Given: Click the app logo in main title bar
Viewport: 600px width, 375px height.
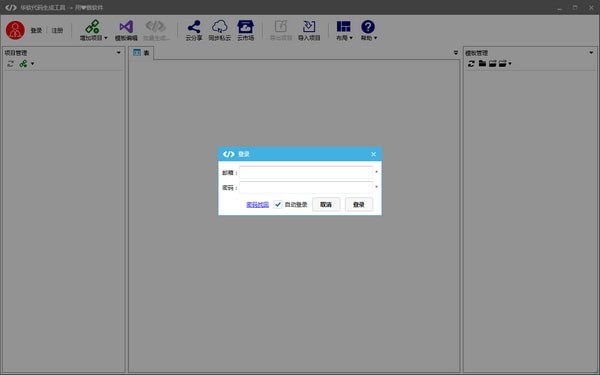Looking at the screenshot, I should [x=11, y=7].
